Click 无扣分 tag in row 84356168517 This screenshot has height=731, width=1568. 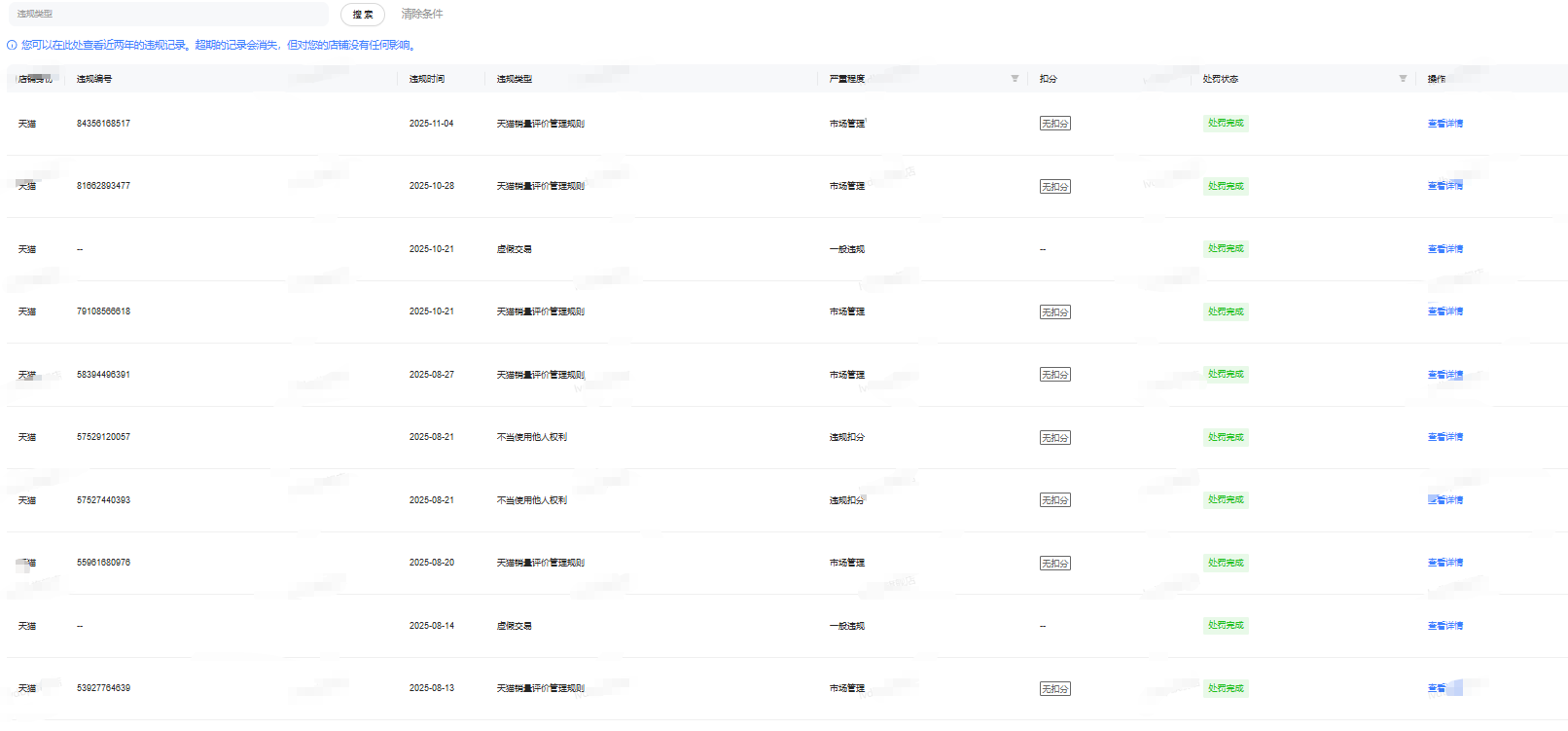tap(1054, 124)
